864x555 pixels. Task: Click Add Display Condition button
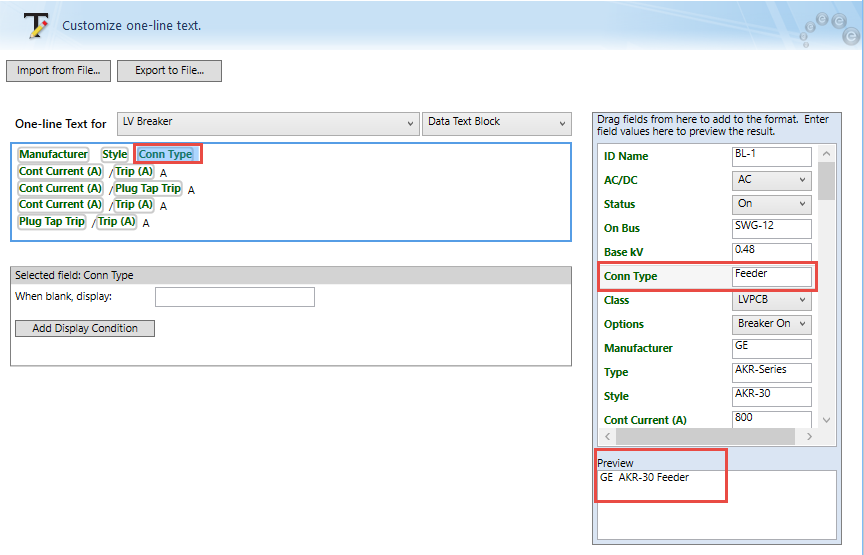[x=85, y=328]
